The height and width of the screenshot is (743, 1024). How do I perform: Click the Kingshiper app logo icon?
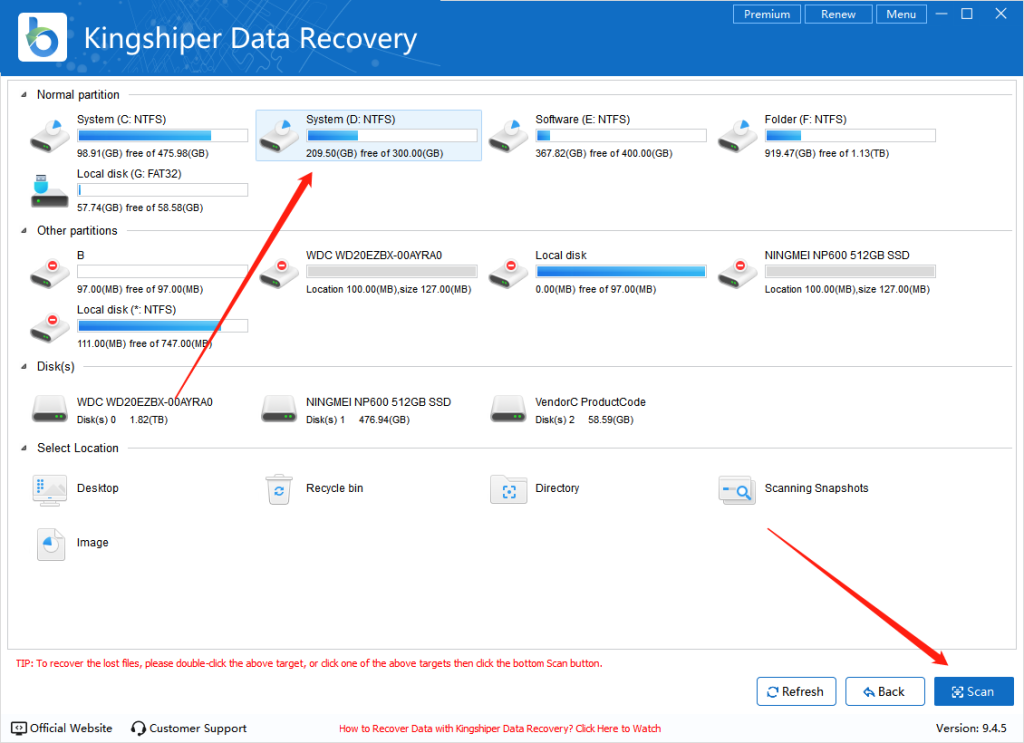(42, 38)
